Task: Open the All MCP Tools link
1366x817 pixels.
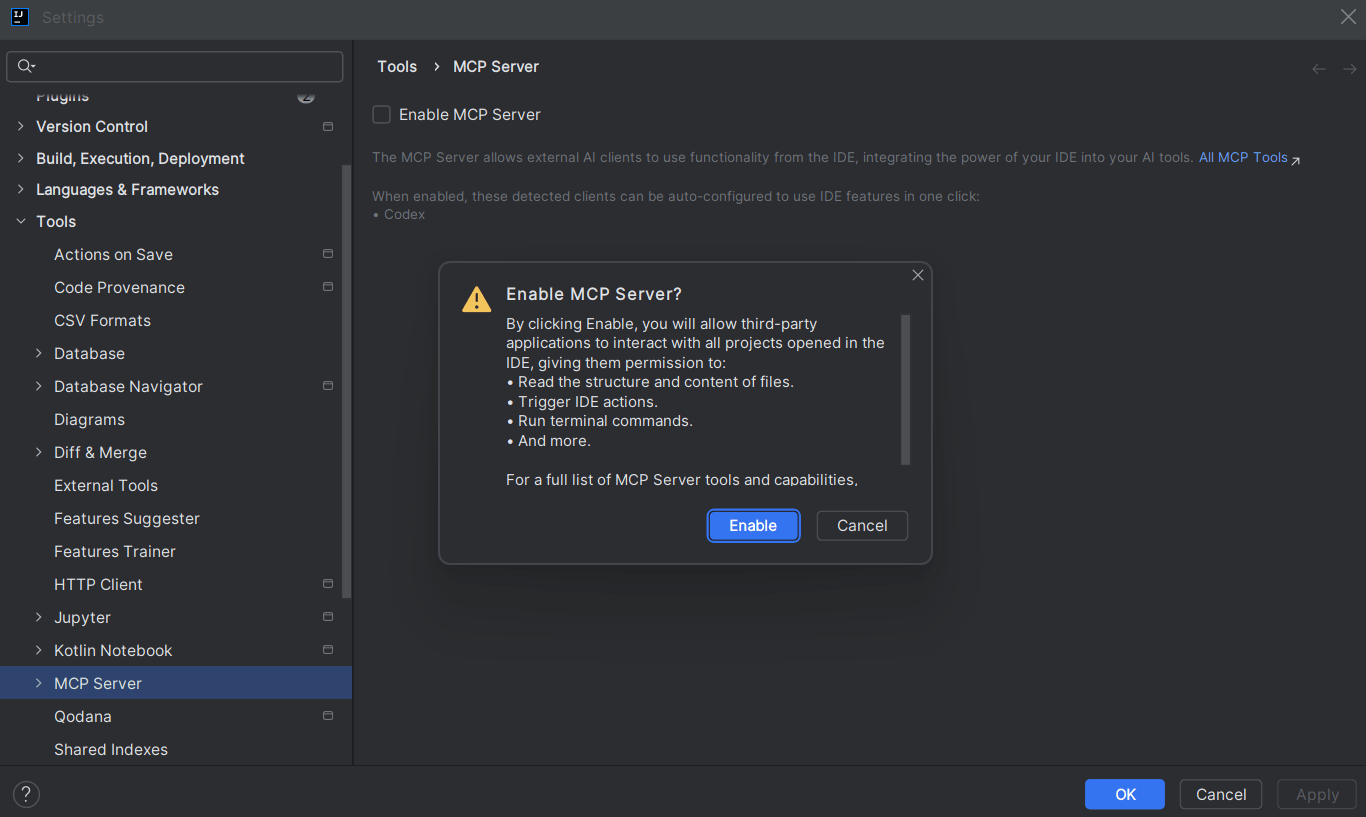Action: pyautogui.click(x=1243, y=158)
